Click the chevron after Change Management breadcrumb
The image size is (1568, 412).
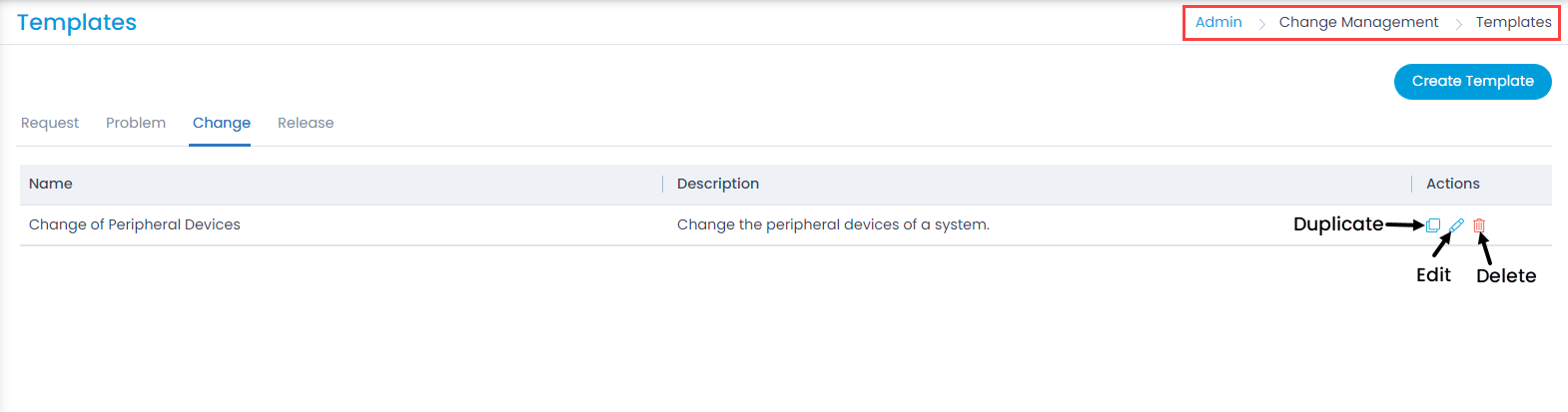(x=1458, y=23)
